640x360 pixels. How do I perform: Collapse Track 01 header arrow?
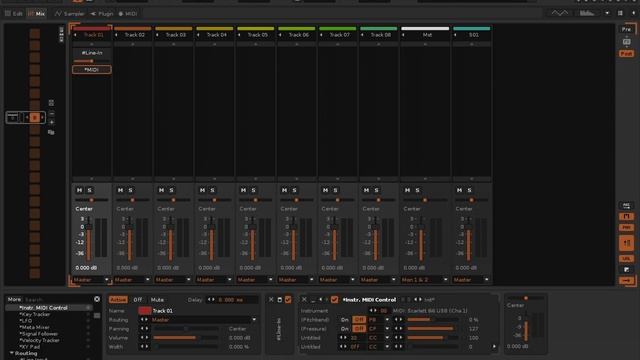(x=76, y=35)
